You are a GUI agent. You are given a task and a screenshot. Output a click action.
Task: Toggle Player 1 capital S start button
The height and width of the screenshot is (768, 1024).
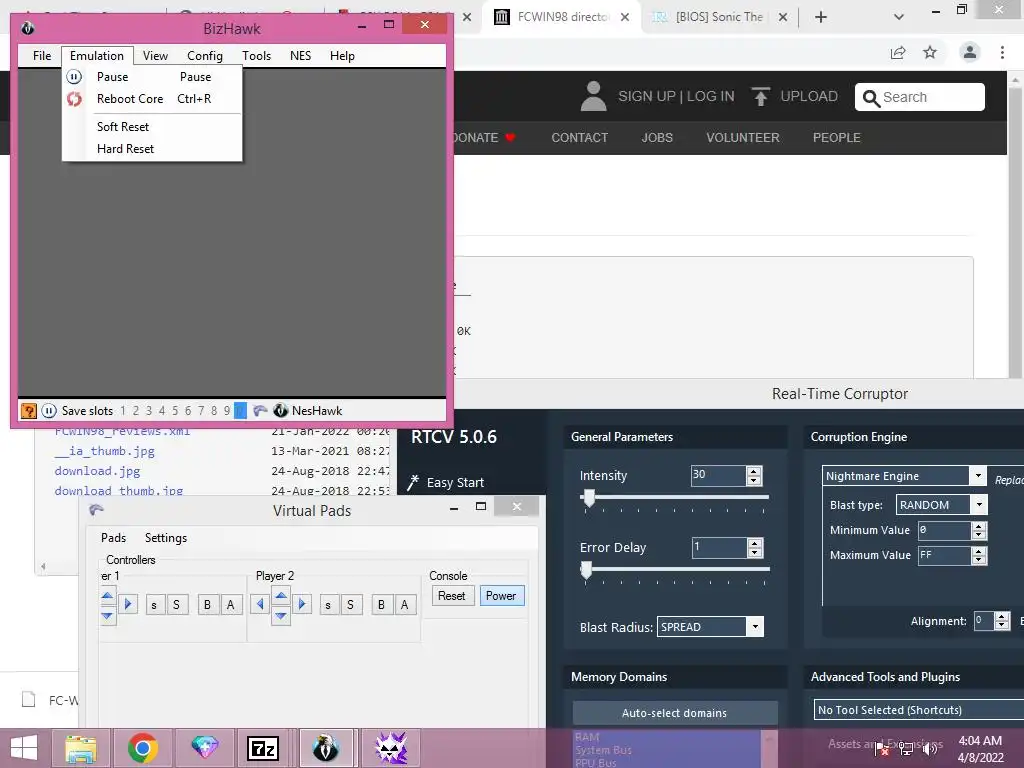click(176, 605)
